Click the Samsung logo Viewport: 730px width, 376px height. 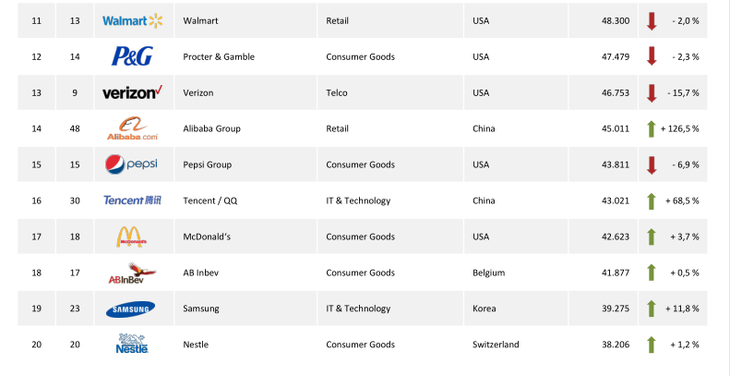click(x=130, y=309)
